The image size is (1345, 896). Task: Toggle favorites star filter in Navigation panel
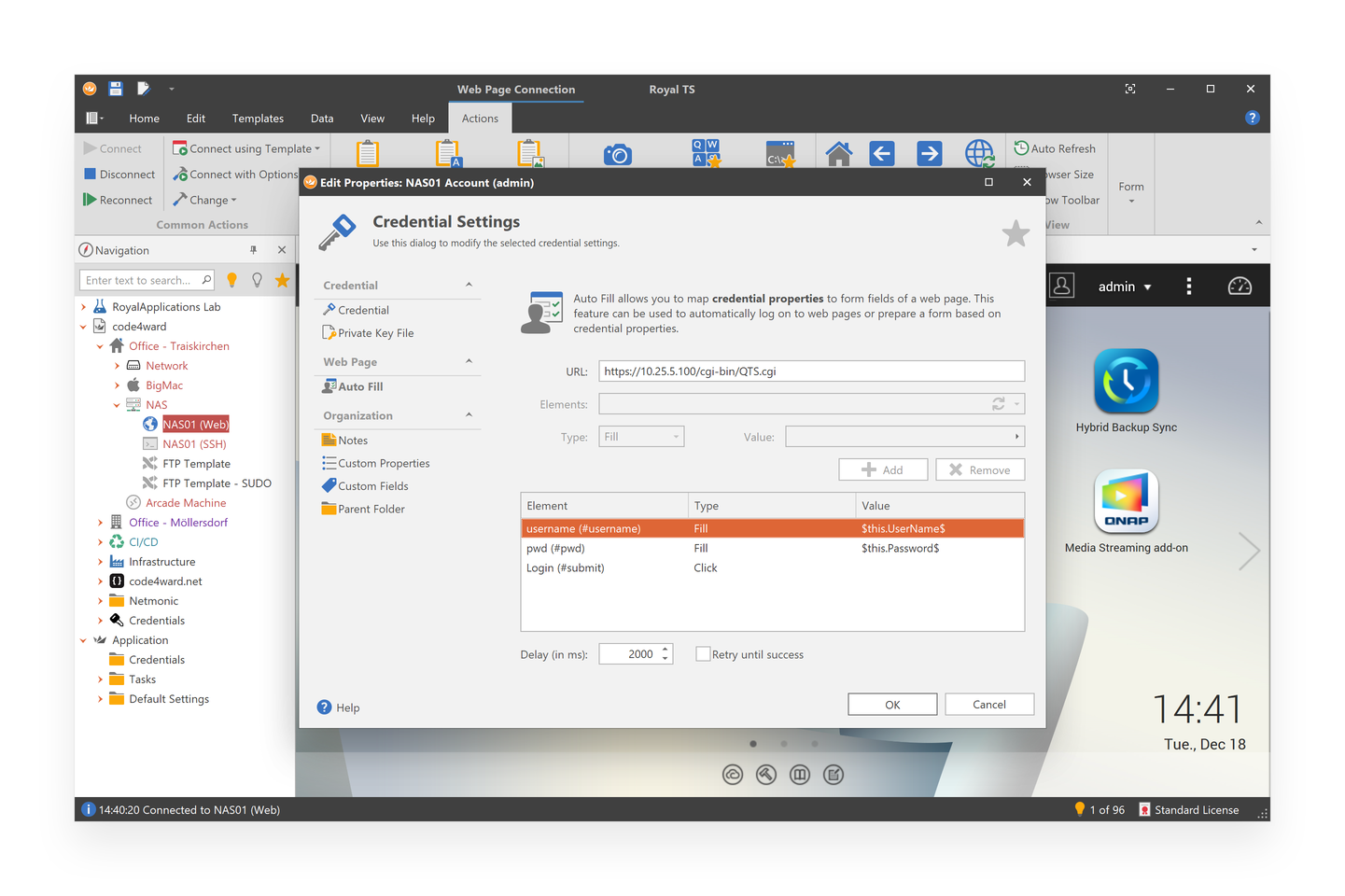pos(282,280)
